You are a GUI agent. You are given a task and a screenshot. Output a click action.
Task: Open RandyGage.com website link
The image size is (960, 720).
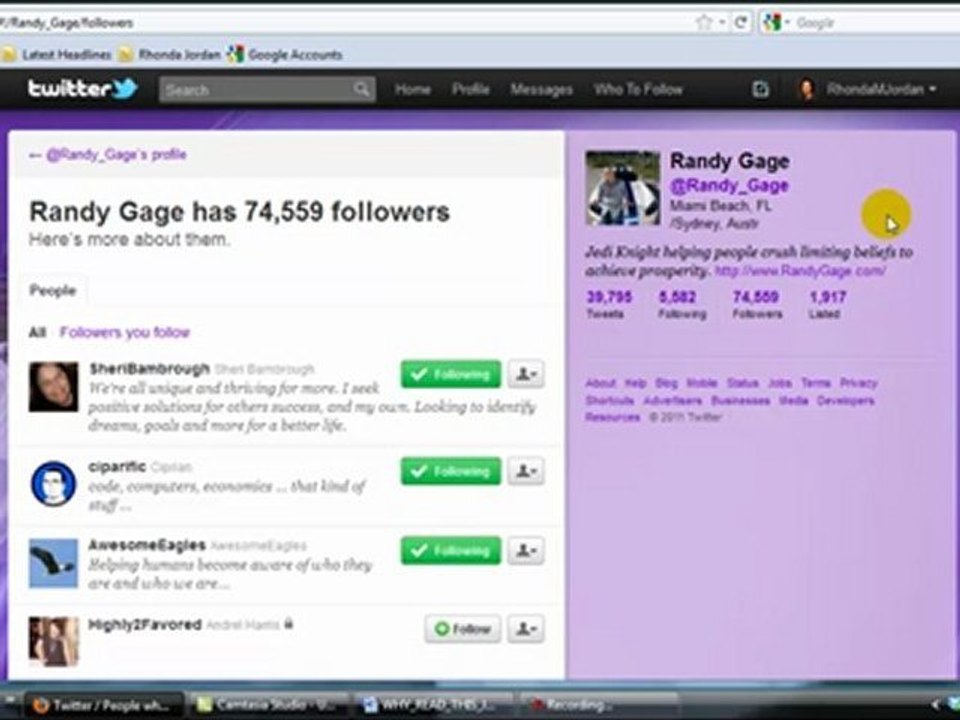800,270
